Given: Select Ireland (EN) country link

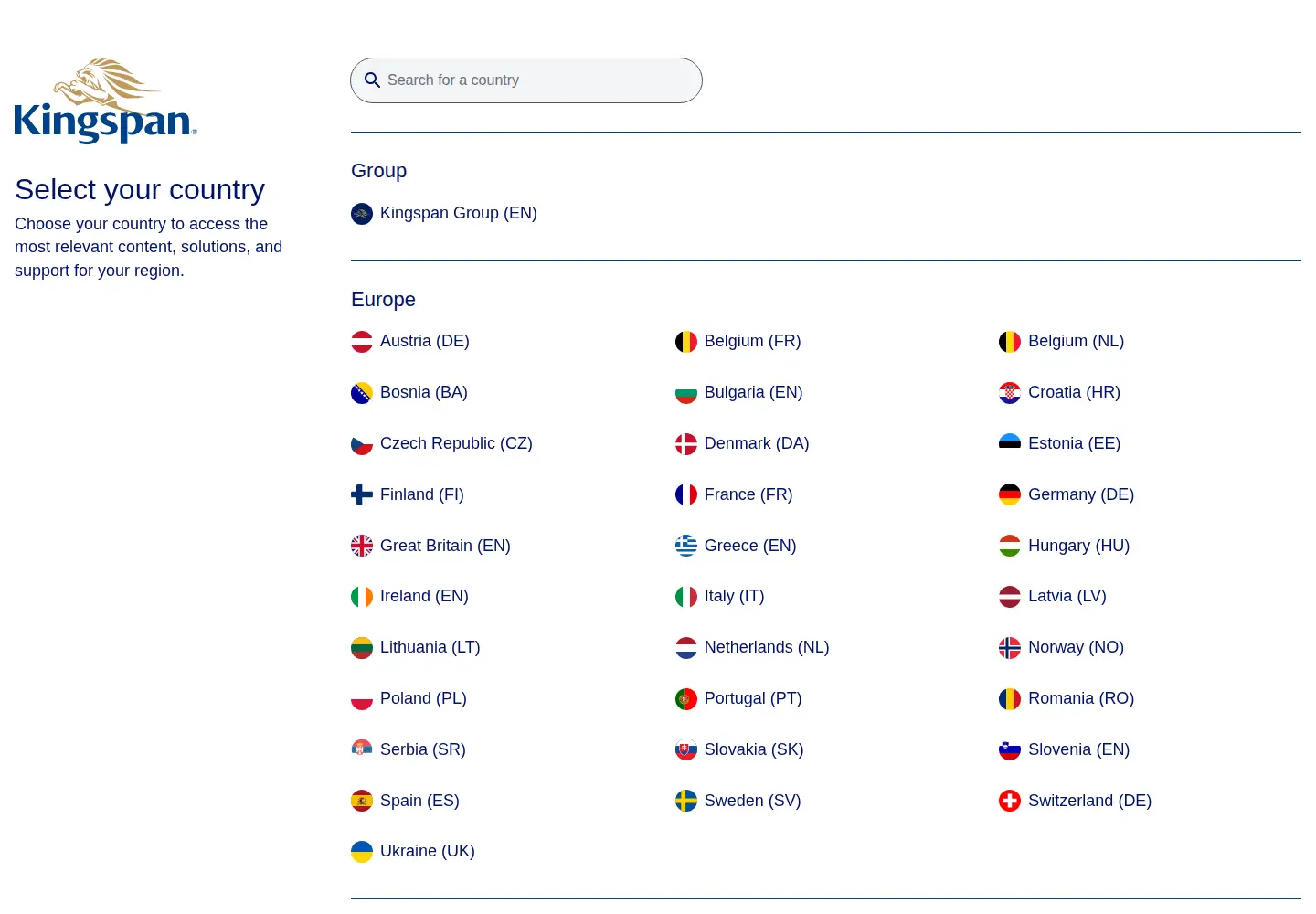Looking at the screenshot, I should pos(410,596).
